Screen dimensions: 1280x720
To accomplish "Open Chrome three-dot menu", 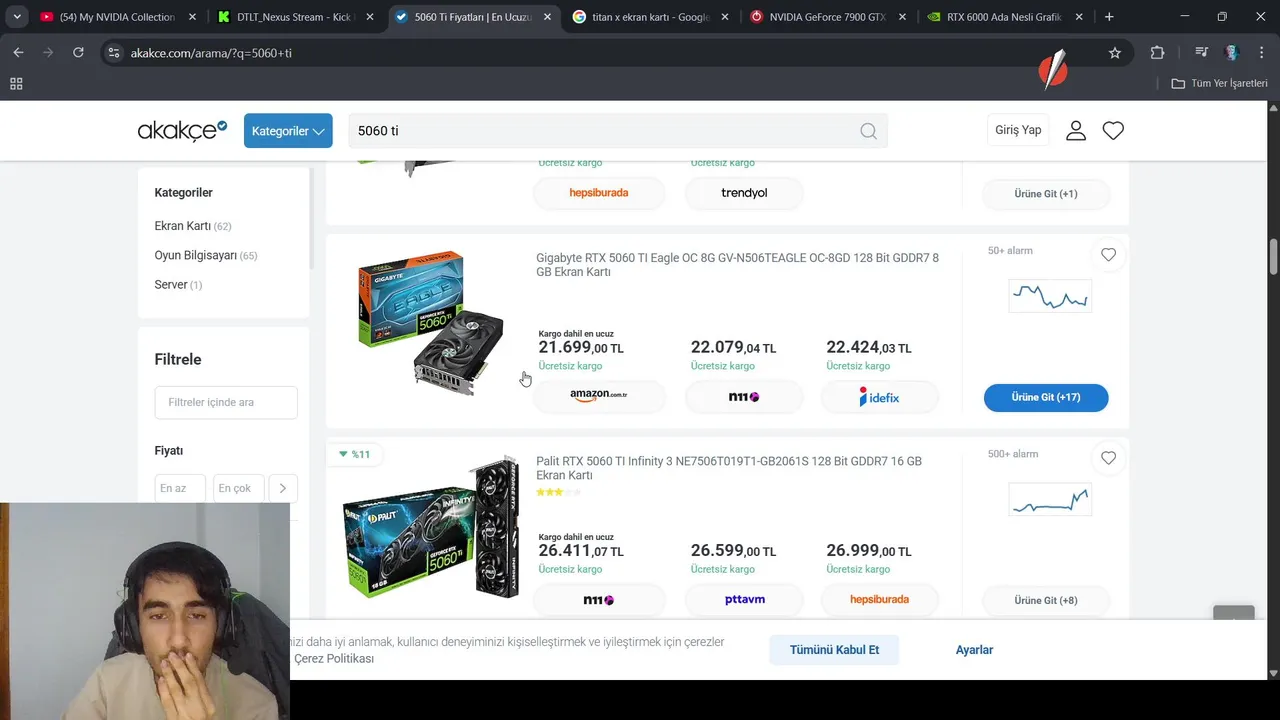I will [1261, 52].
